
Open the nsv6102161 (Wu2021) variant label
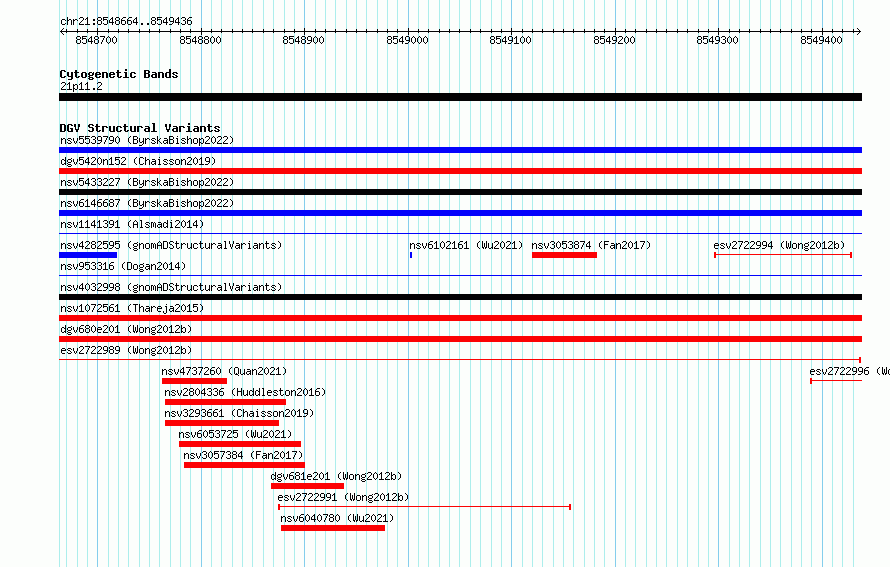[466, 245]
